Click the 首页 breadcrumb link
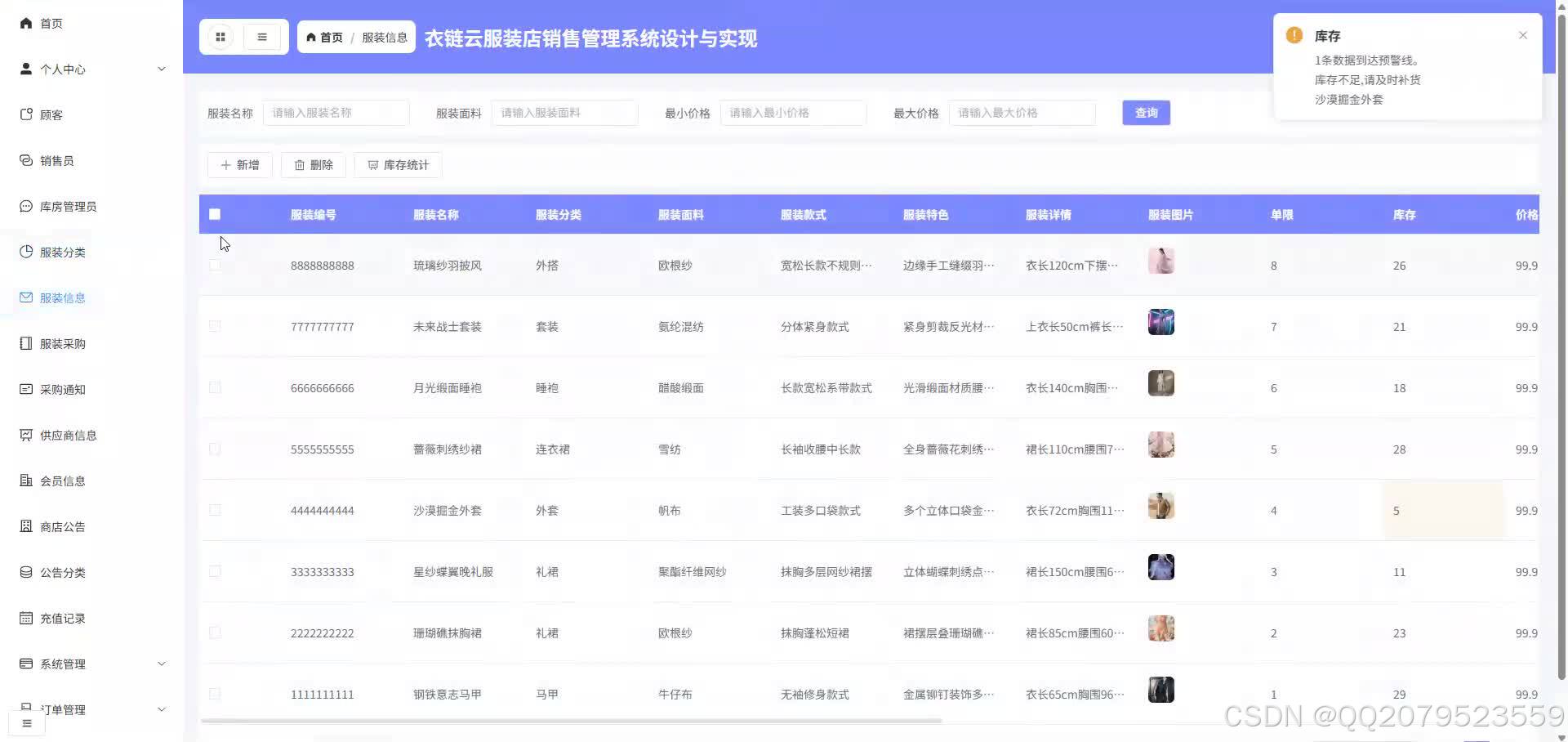 click(x=325, y=37)
